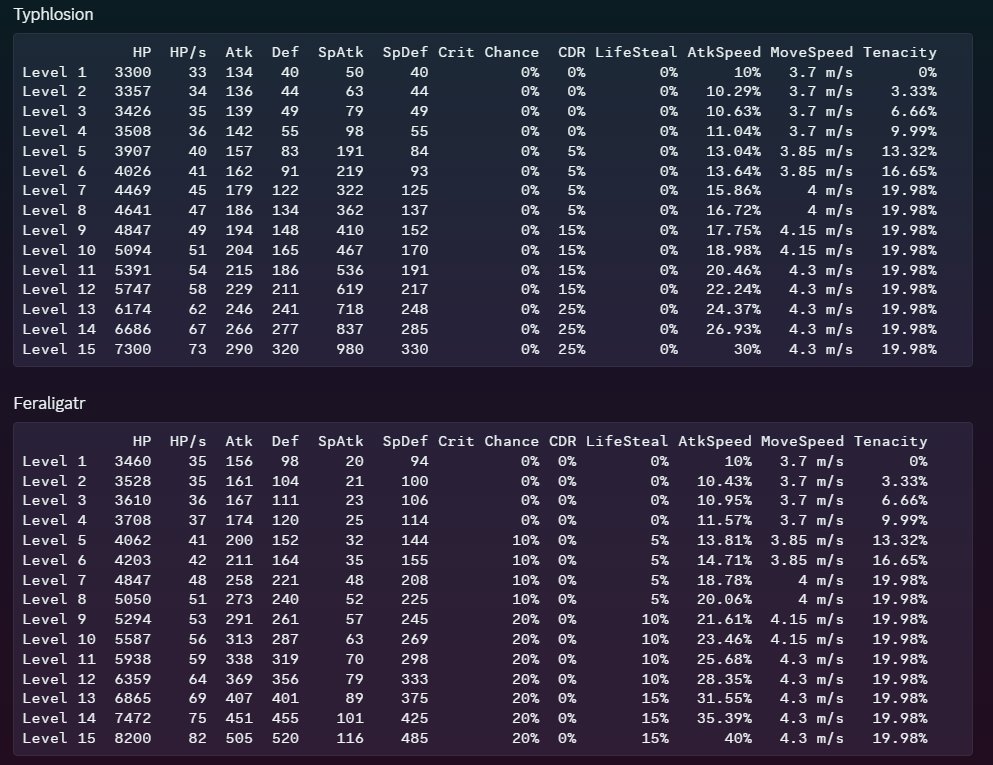Click Feraligatr LifeSteal column header
This screenshot has width=993, height=765.
pos(626,441)
